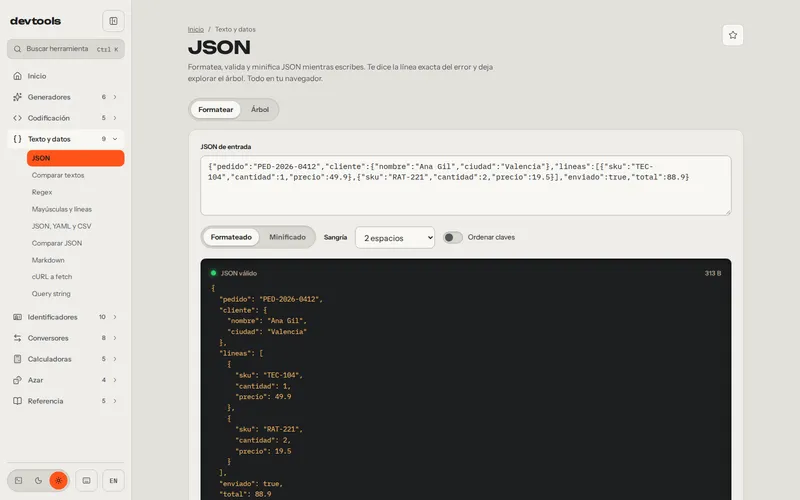Click the 313 B size indicator
The width and height of the screenshot is (800, 500).
click(x=713, y=273)
